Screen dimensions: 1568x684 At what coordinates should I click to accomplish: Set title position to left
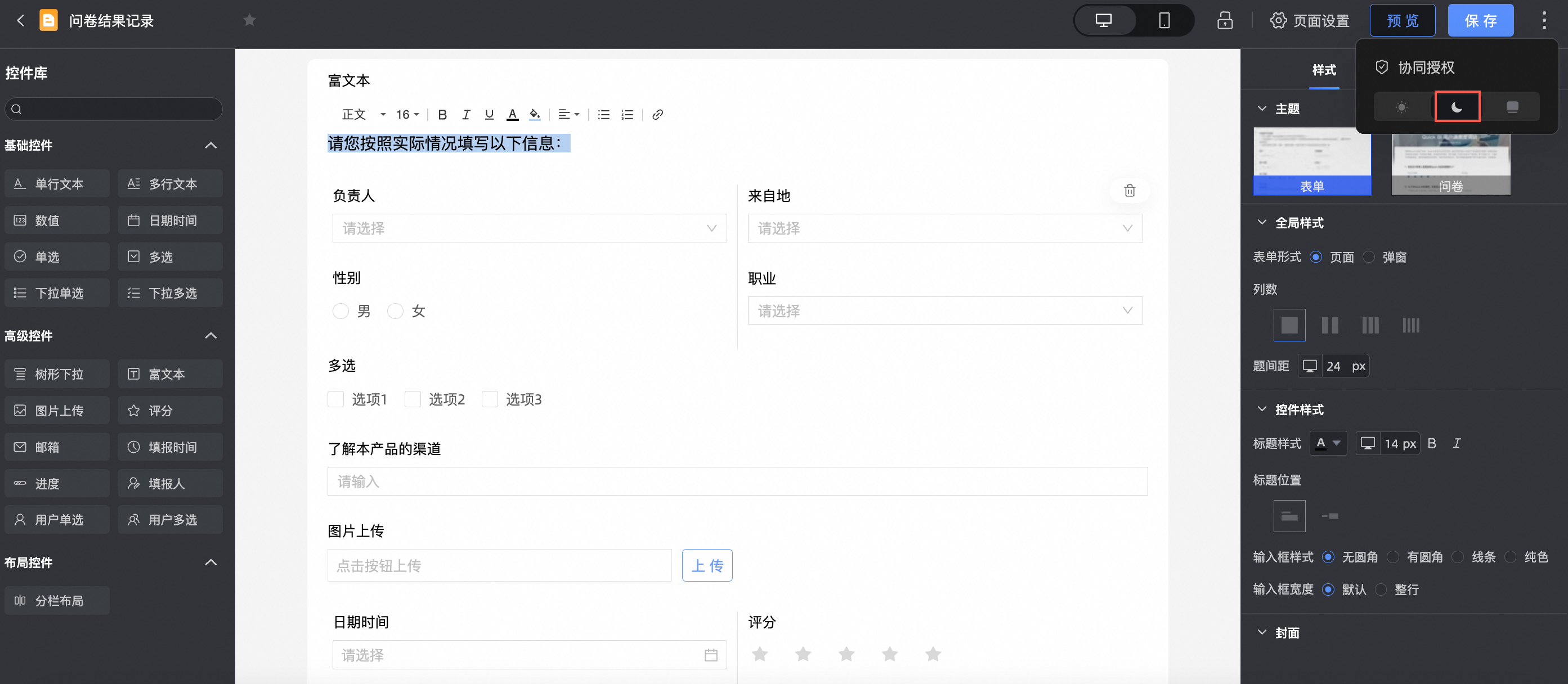click(x=1330, y=516)
